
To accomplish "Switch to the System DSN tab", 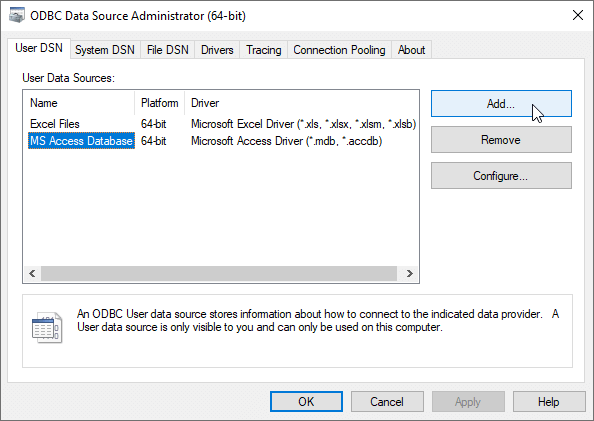I will (105, 50).
